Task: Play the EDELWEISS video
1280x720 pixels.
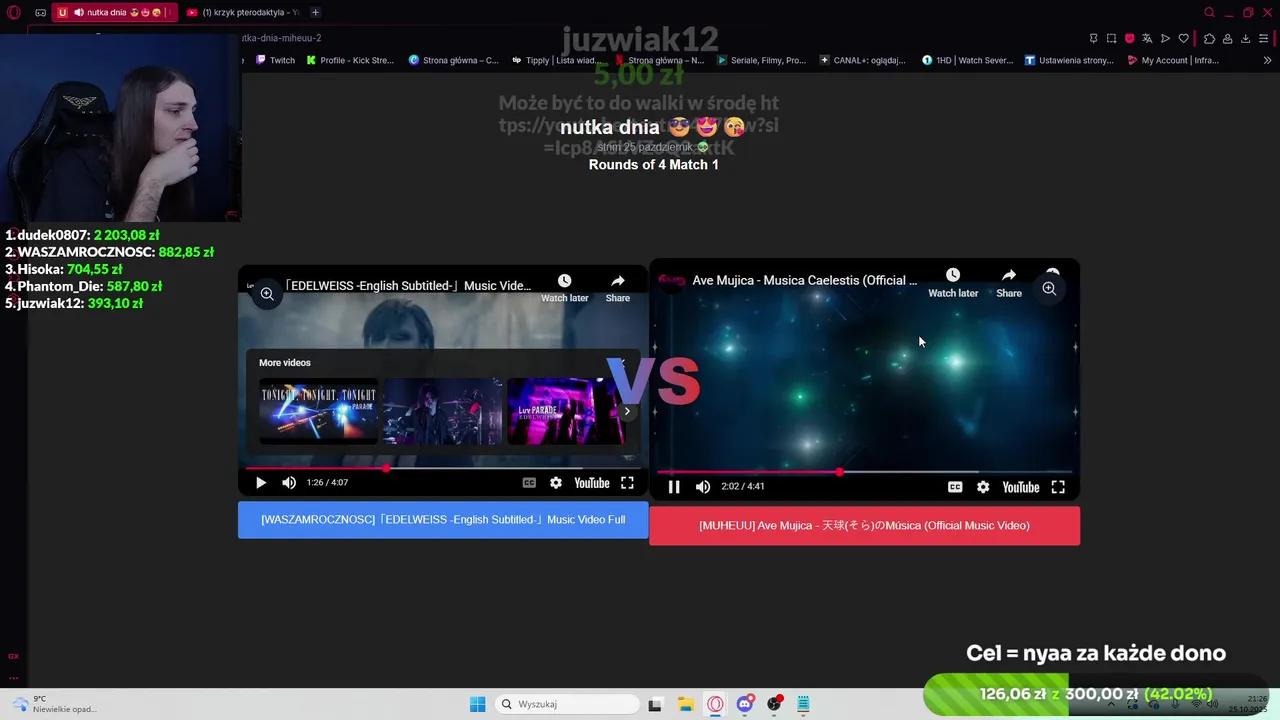Action: pyautogui.click(x=260, y=483)
